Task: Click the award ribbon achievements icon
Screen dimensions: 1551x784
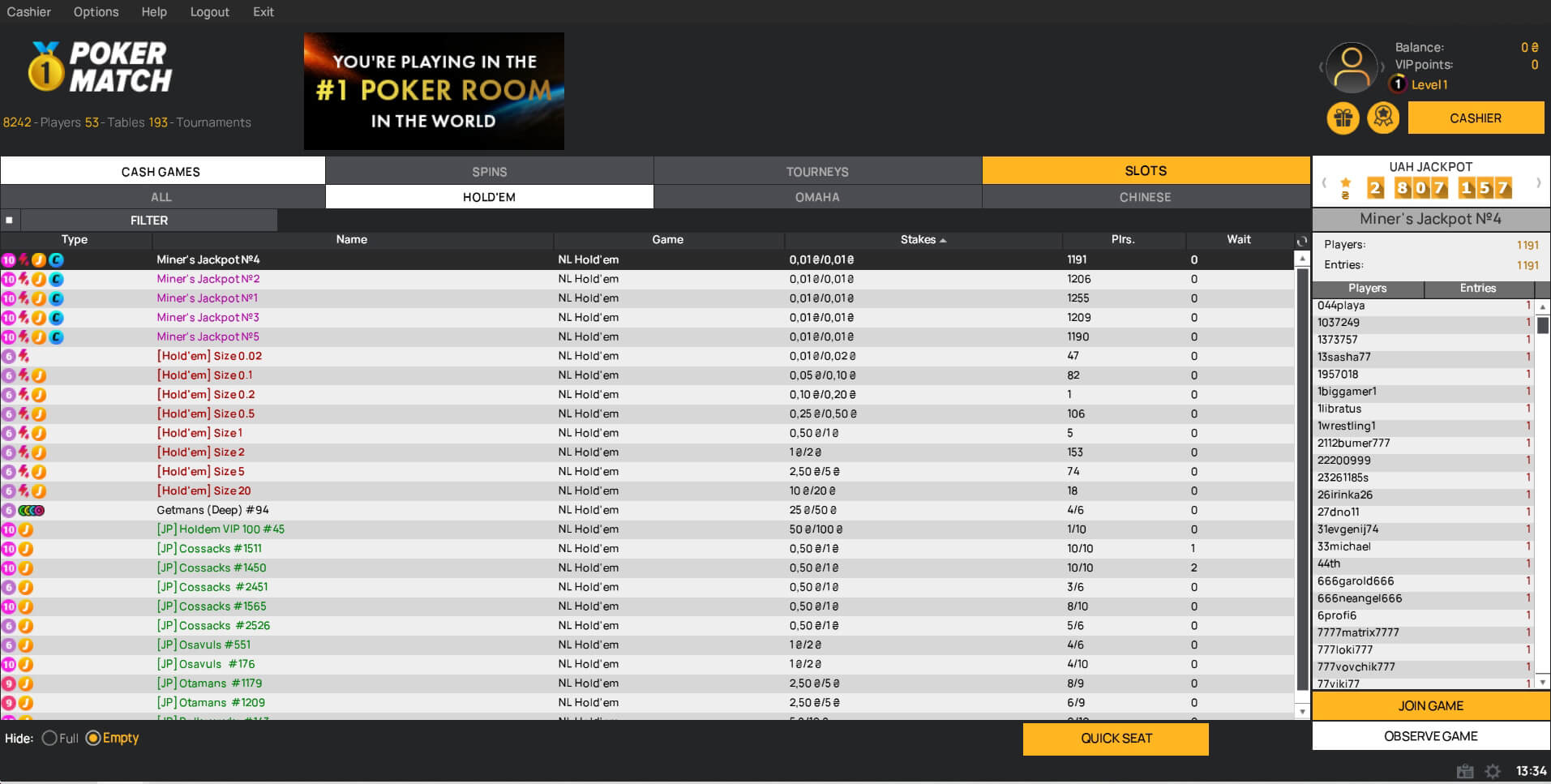Action: pos(1383,118)
